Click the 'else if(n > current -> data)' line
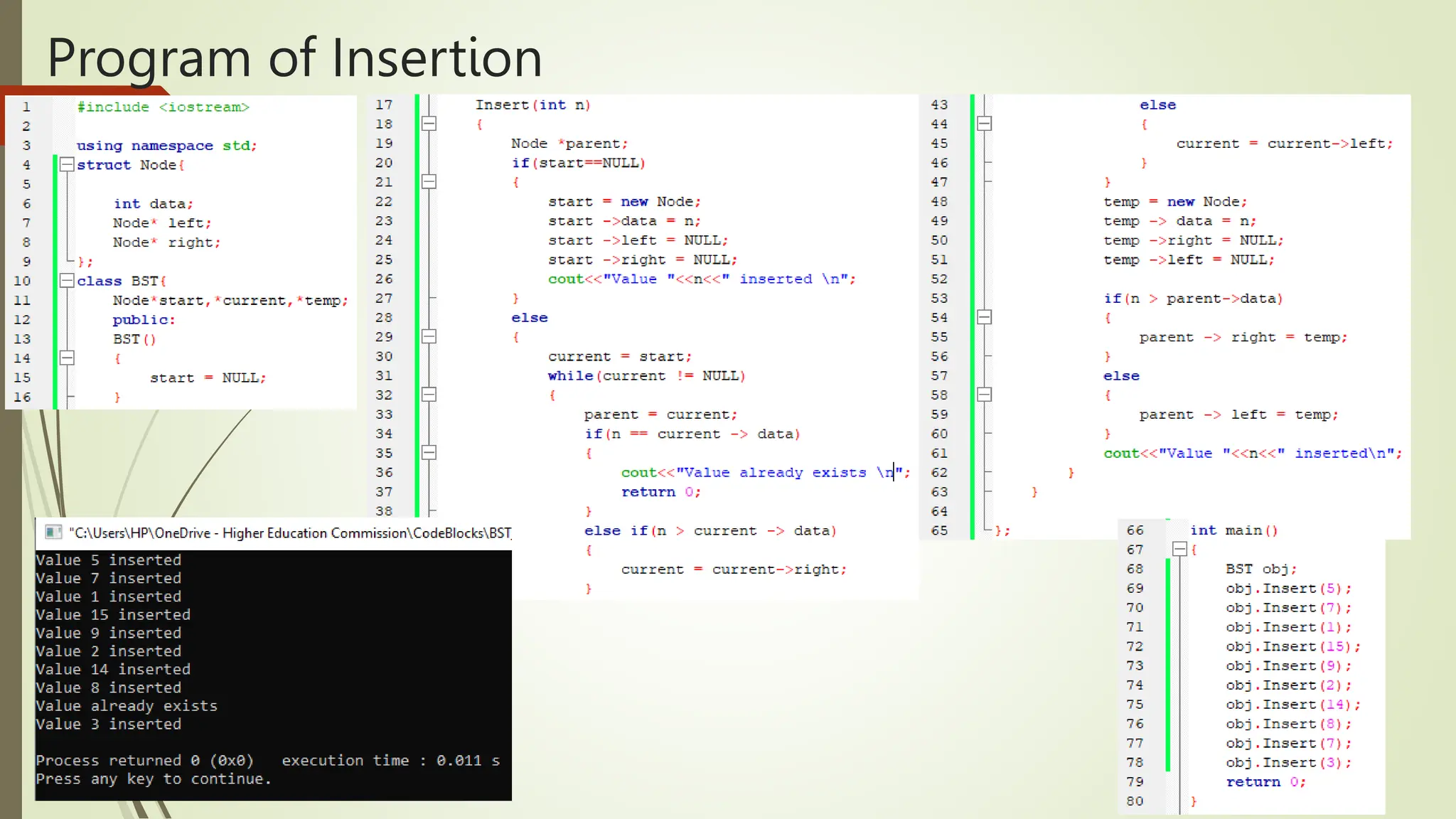 (x=710, y=531)
